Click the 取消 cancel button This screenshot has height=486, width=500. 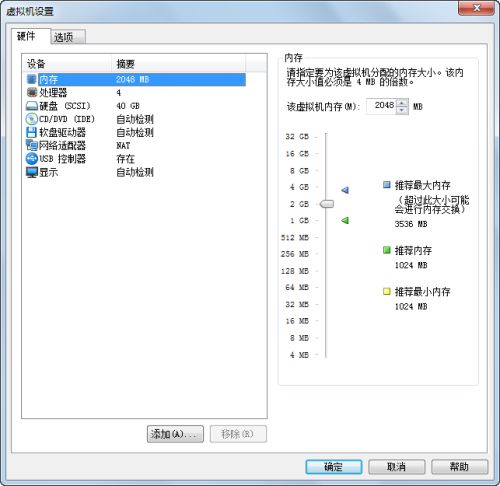pos(397,467)
